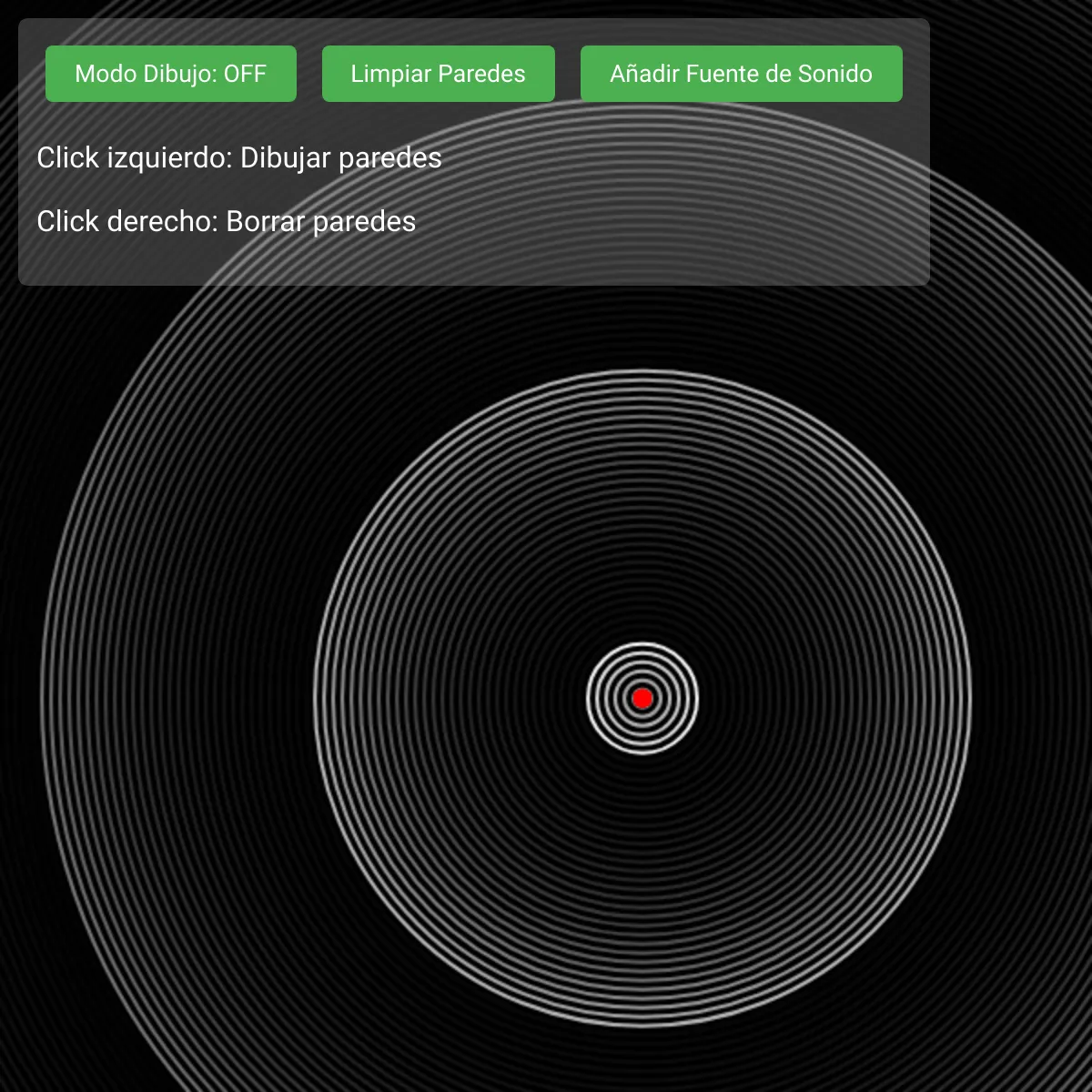Click the text Click izquierdo: Dibujar paredes

click(238, 157)
